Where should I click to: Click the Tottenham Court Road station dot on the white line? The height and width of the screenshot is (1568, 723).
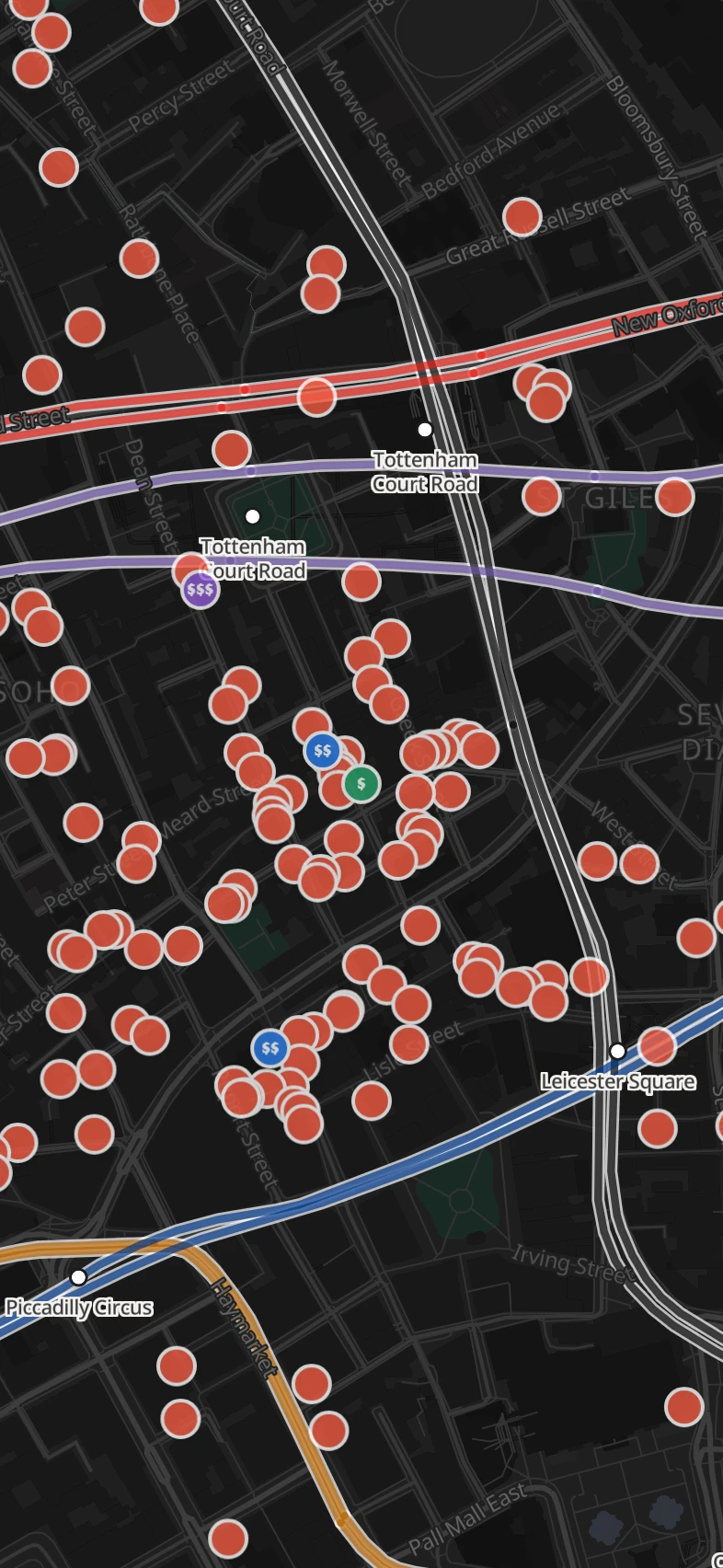point(425,430)
